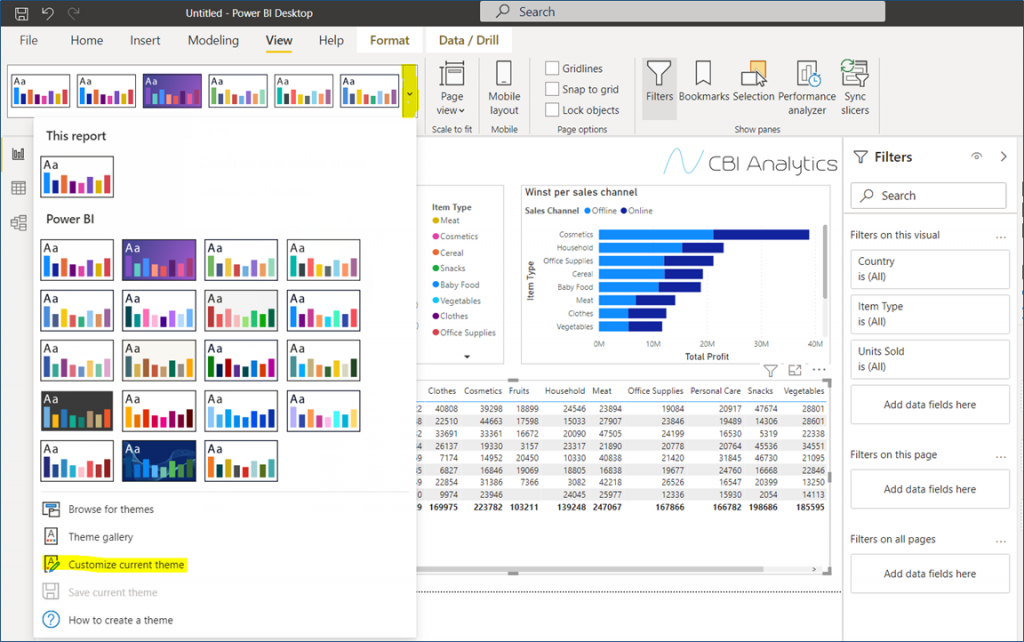
Task: Switch to the Data / Drill tab
Action: pyautogui.click(x=469, y=40)
